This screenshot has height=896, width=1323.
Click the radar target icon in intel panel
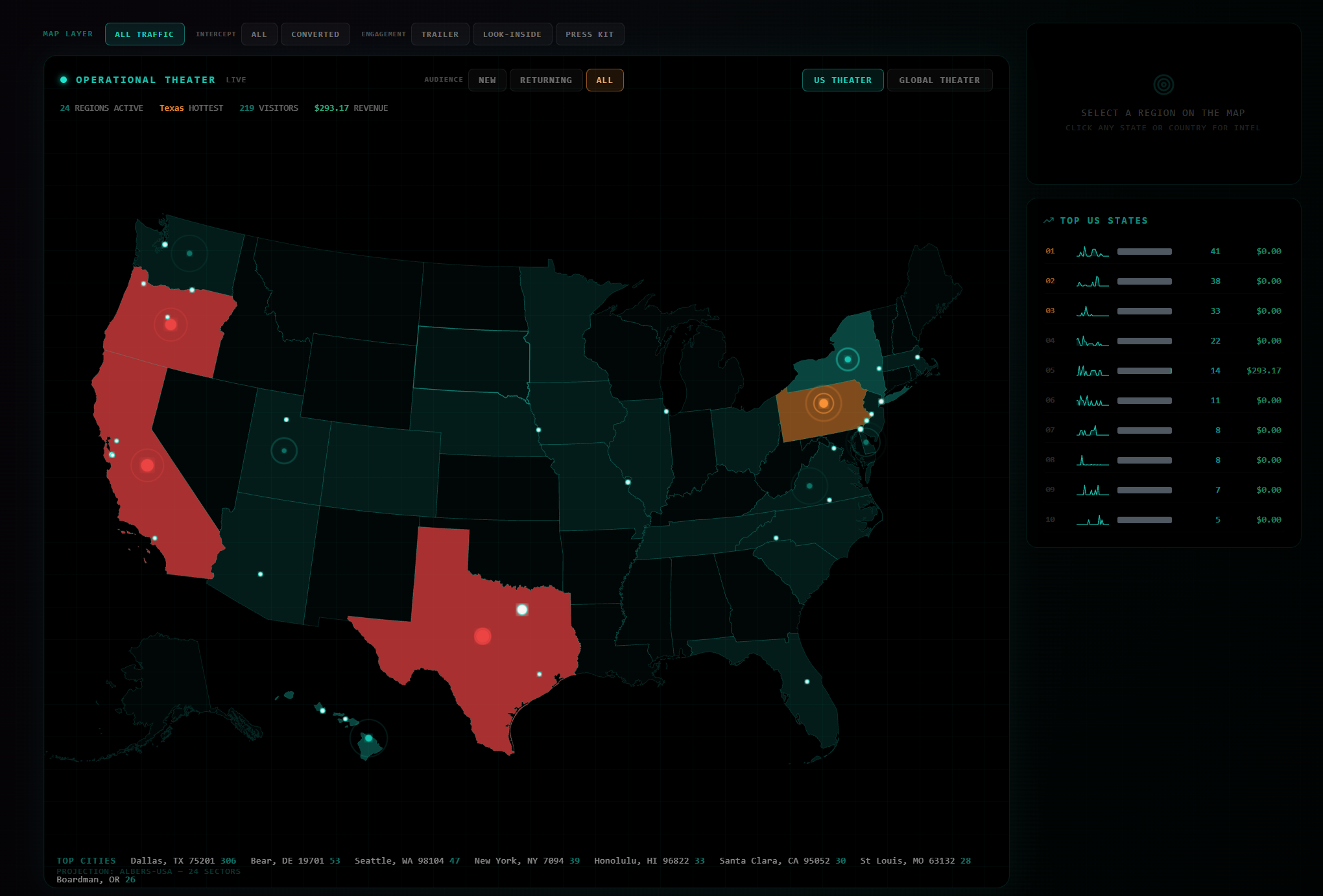[1163, 84]
